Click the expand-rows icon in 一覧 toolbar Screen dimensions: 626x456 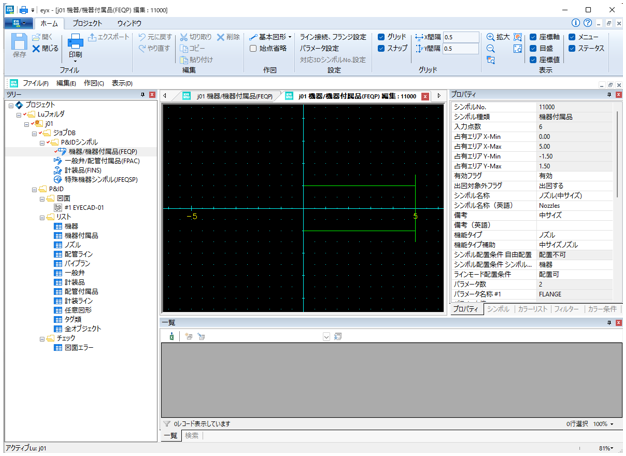(189, 337)
